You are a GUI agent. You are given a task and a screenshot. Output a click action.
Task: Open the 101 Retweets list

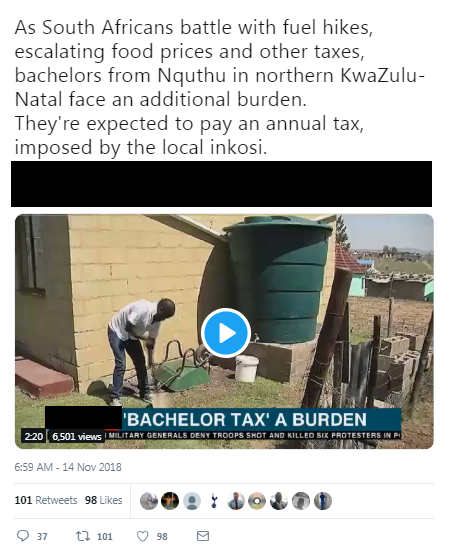(x=46, y=500)
